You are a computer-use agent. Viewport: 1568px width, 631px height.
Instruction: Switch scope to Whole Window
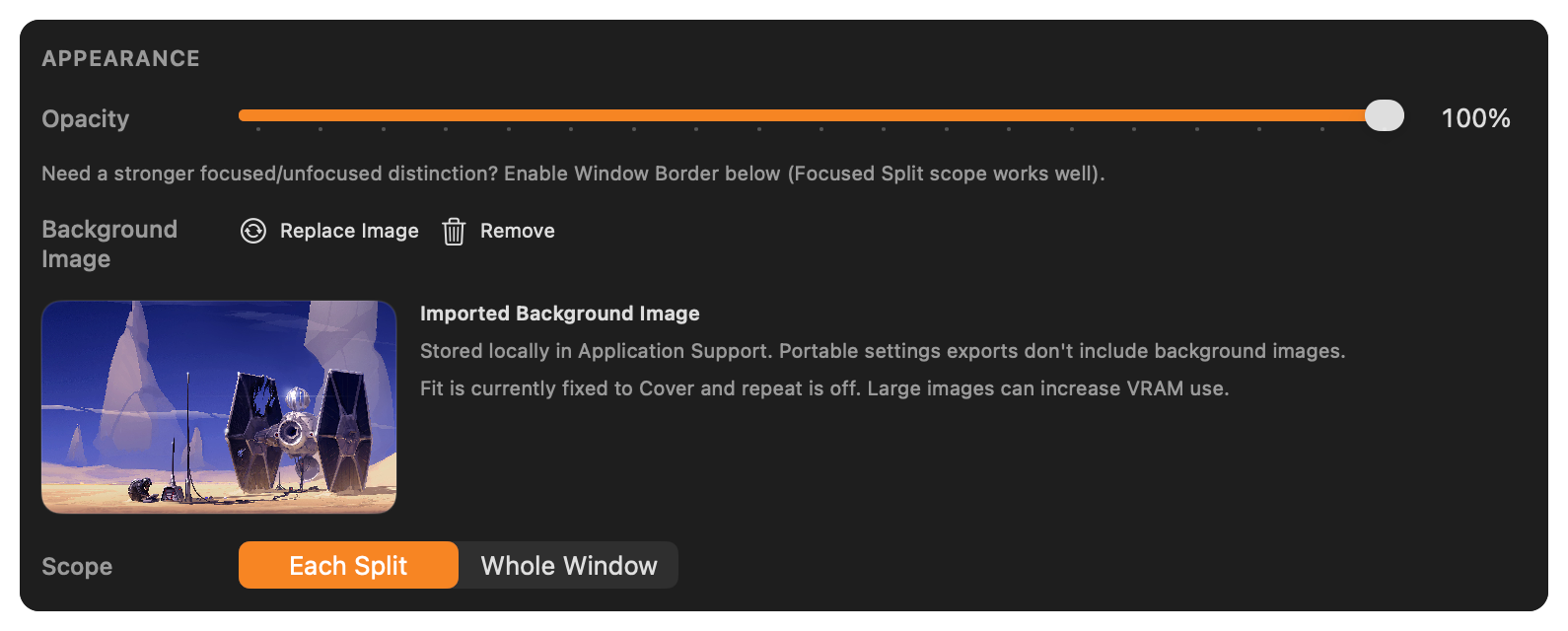coord(569,565)
